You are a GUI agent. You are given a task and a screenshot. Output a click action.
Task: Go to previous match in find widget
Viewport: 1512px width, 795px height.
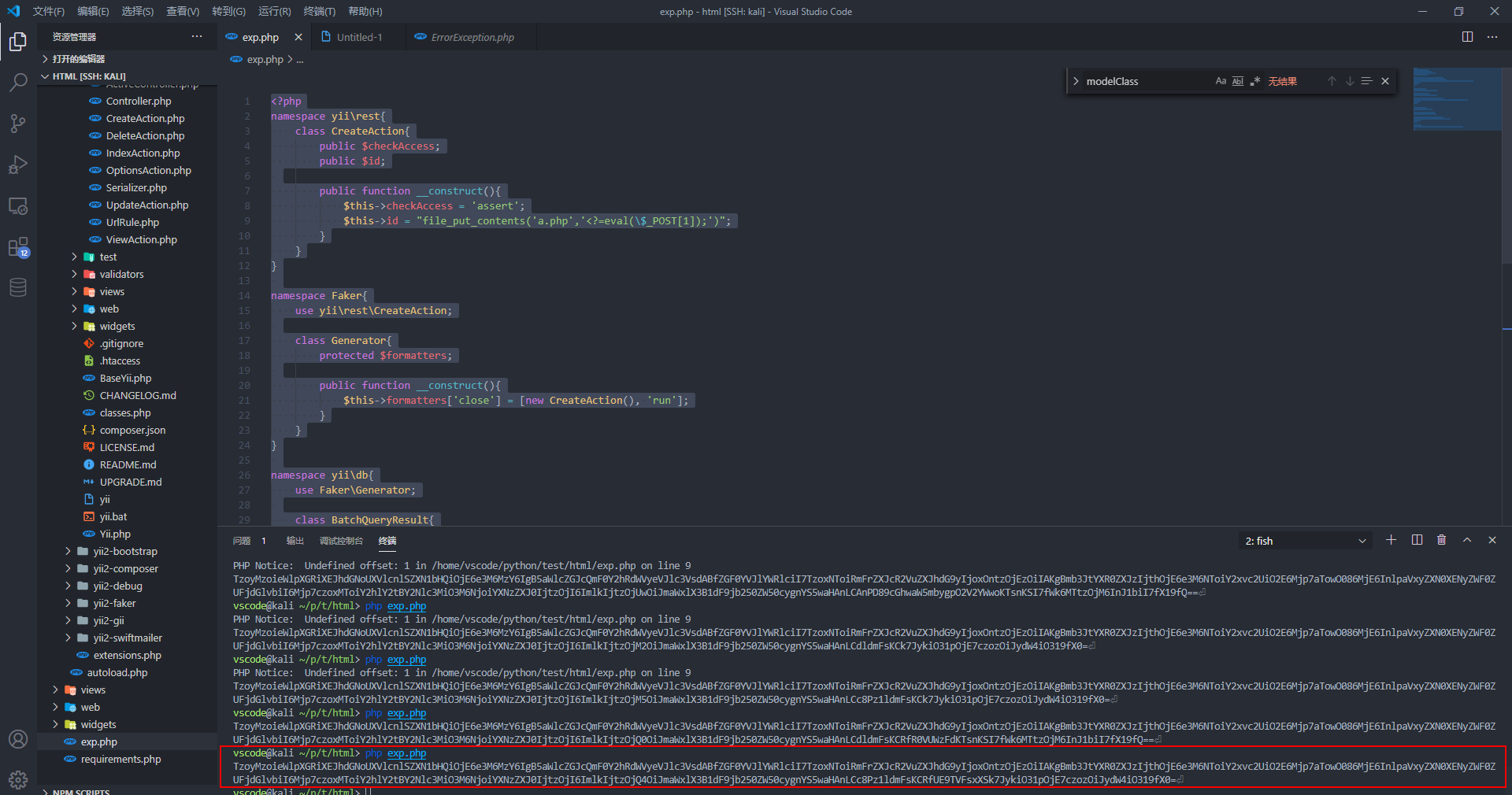pyautogui.click(x=1332, y=81)
